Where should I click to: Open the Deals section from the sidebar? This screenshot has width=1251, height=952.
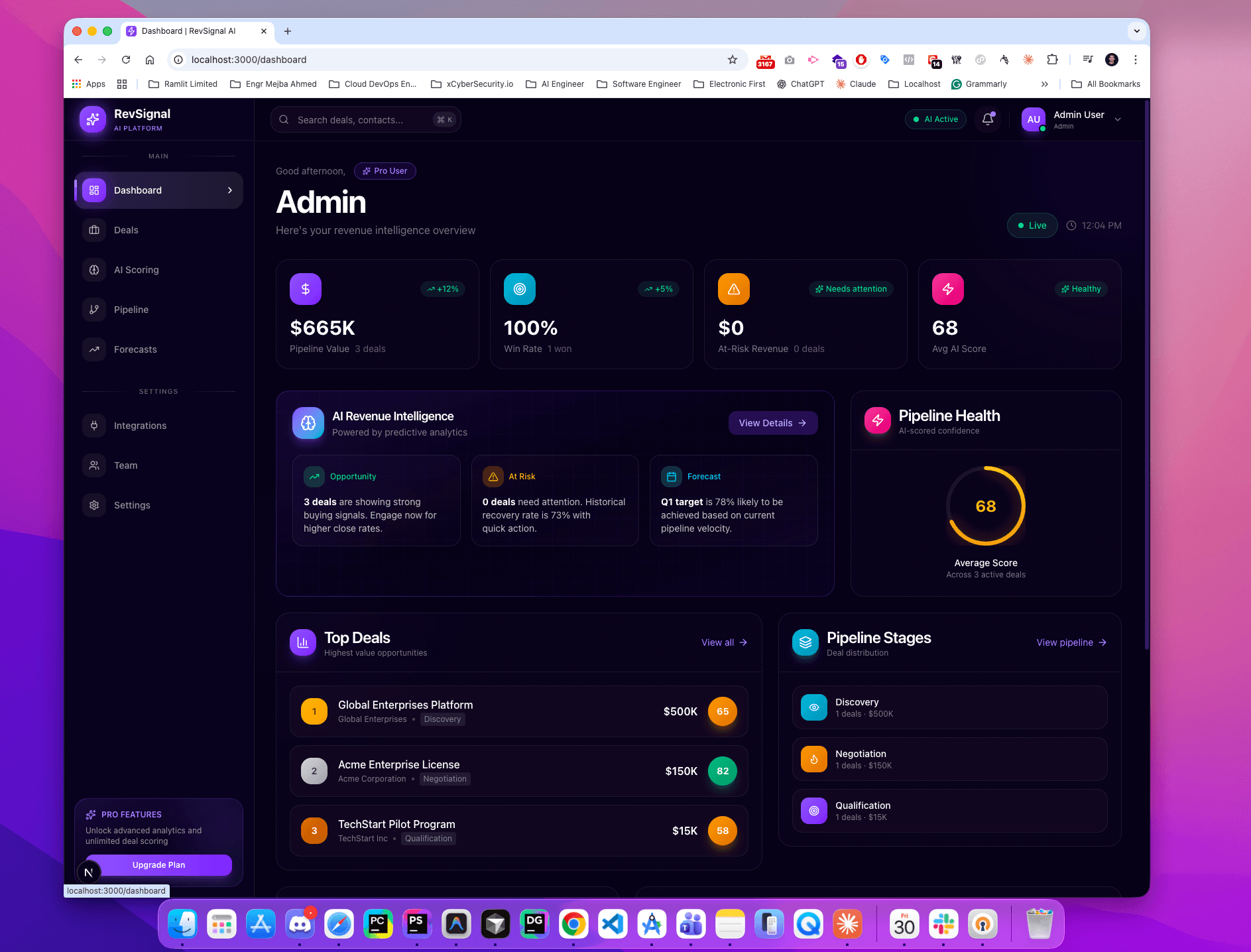125,230
